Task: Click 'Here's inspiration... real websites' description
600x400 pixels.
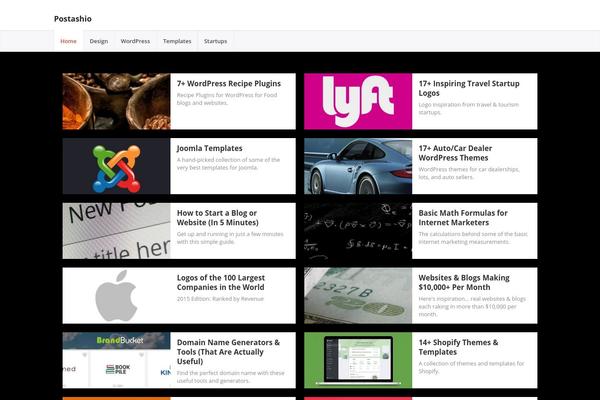Action: coord(472,306)
